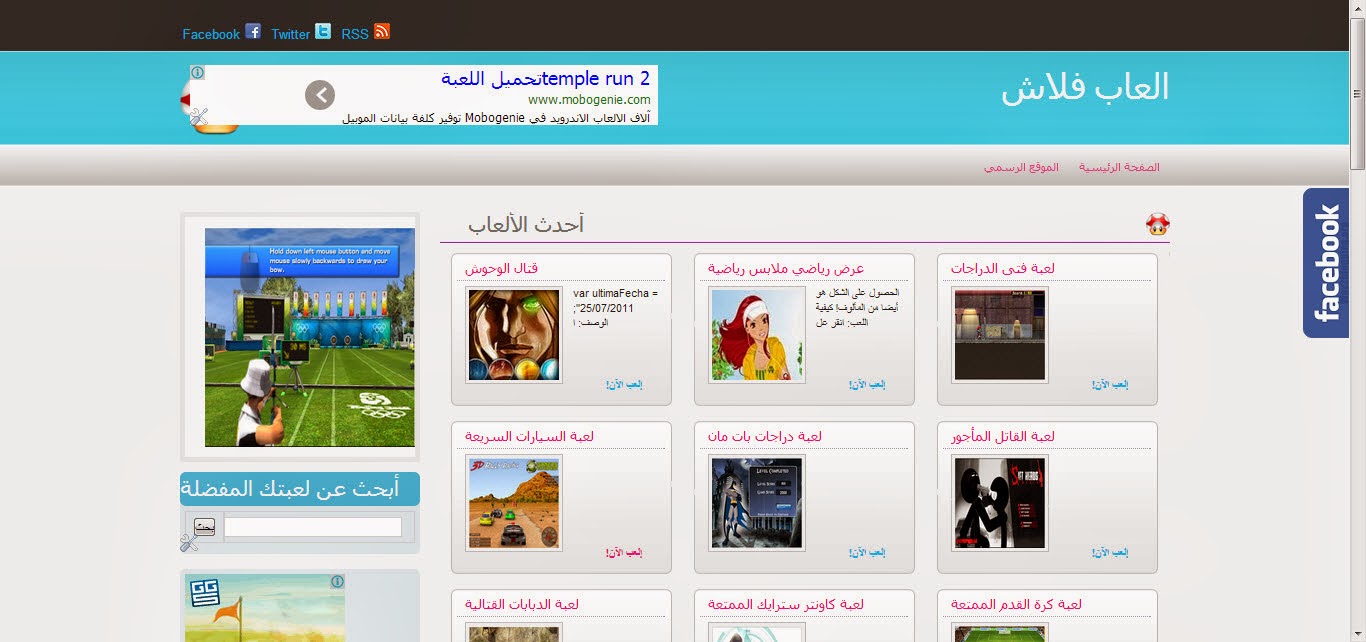The image size is (1366, 642).
Task: Click the stickman hitman game thumbnail
Action: coord(1000,503)
